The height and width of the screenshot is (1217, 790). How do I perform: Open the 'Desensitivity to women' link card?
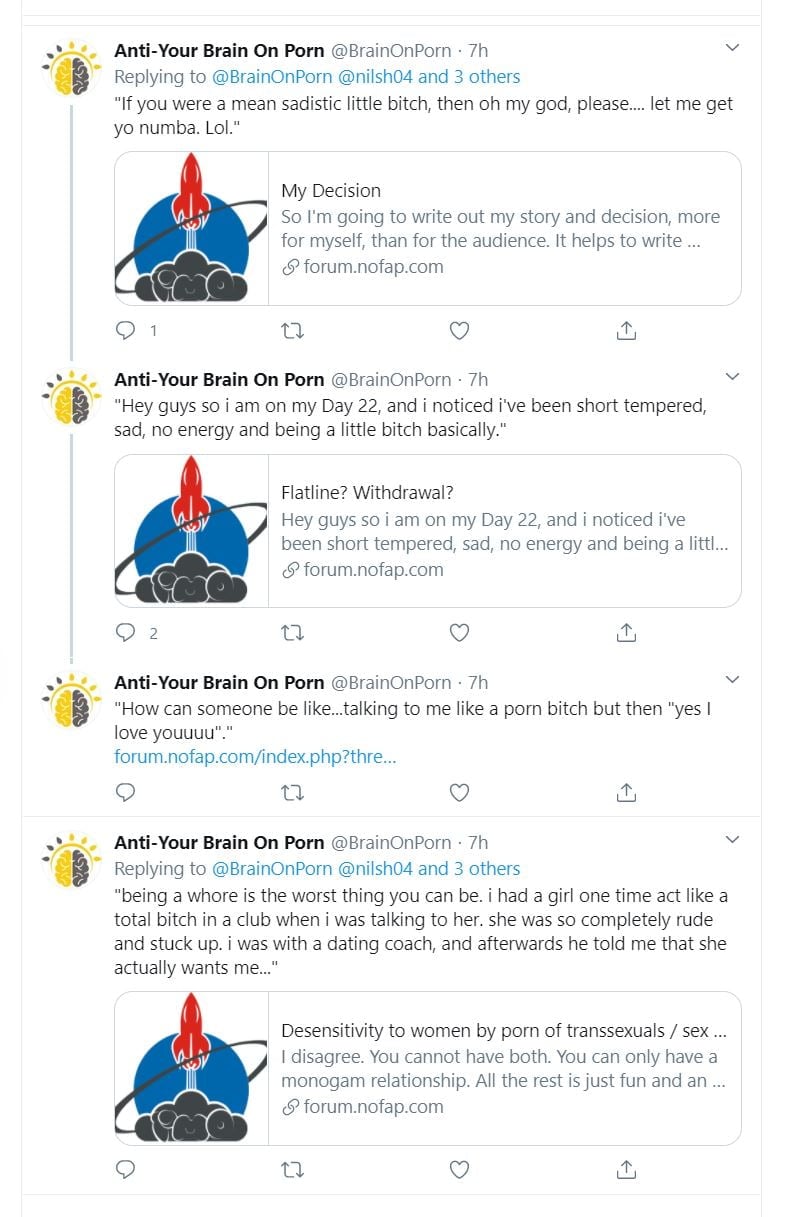pos(427,1068)
